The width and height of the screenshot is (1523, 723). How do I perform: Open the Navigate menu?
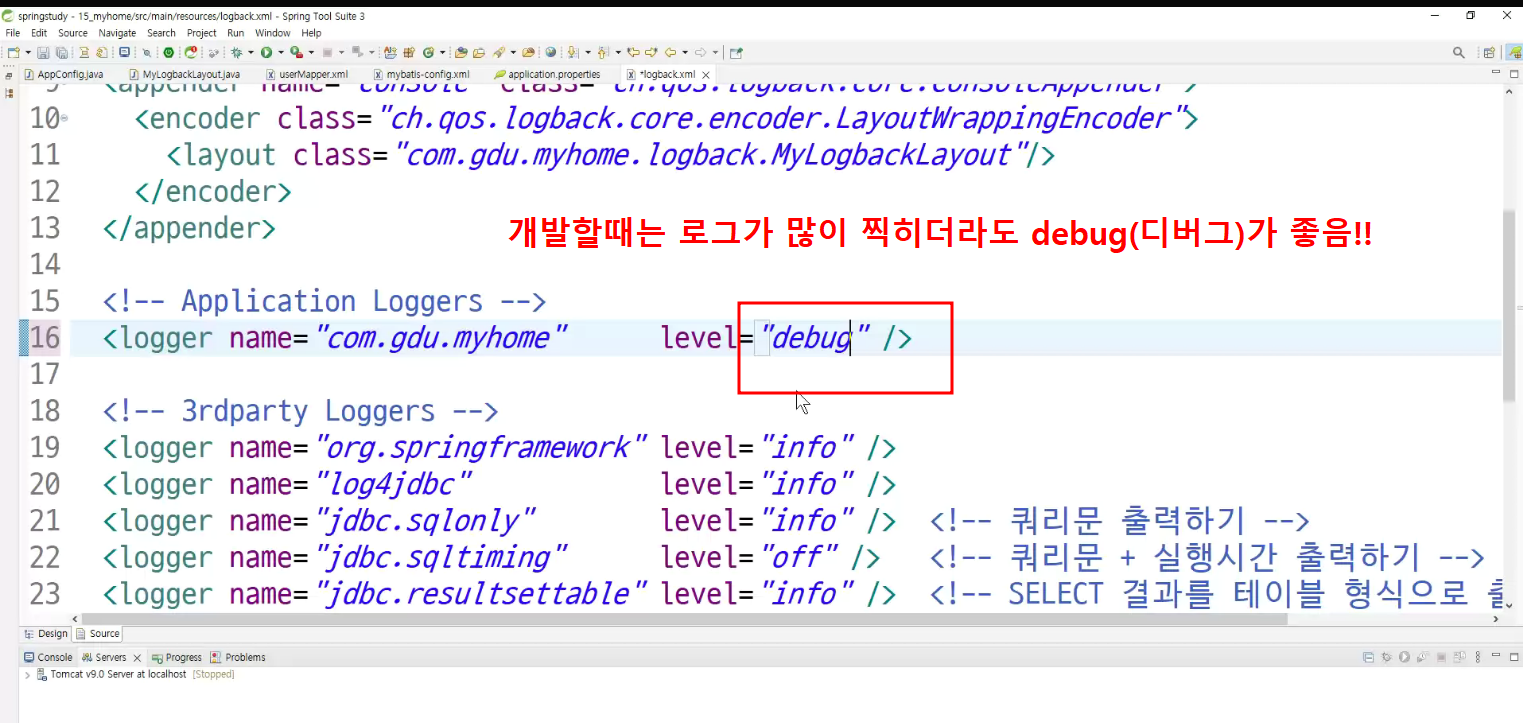click(x=117, y=33)
